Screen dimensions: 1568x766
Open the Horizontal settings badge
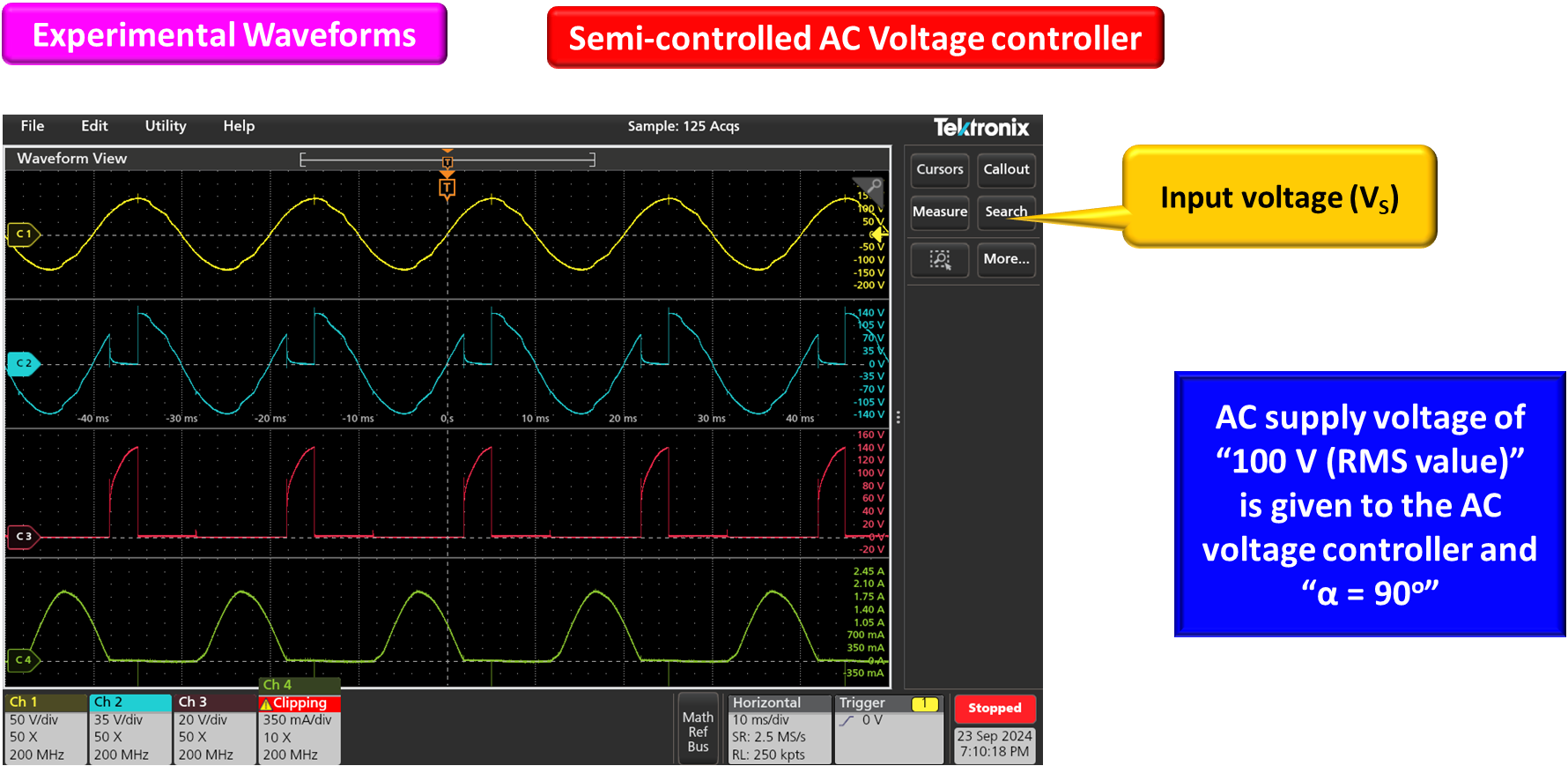[x=780, y=729]
